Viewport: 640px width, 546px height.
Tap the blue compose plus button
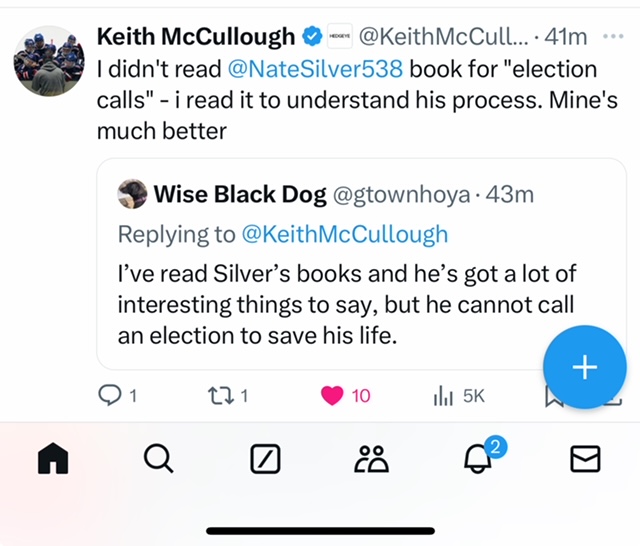coord(584,367)
